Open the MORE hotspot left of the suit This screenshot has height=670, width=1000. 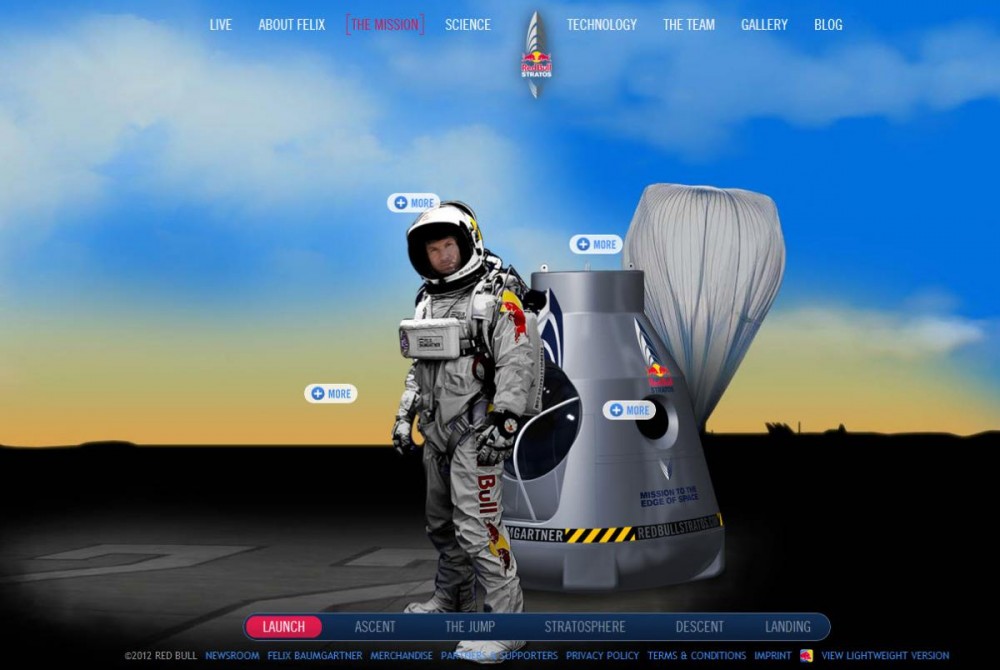[x=330, y=393]
